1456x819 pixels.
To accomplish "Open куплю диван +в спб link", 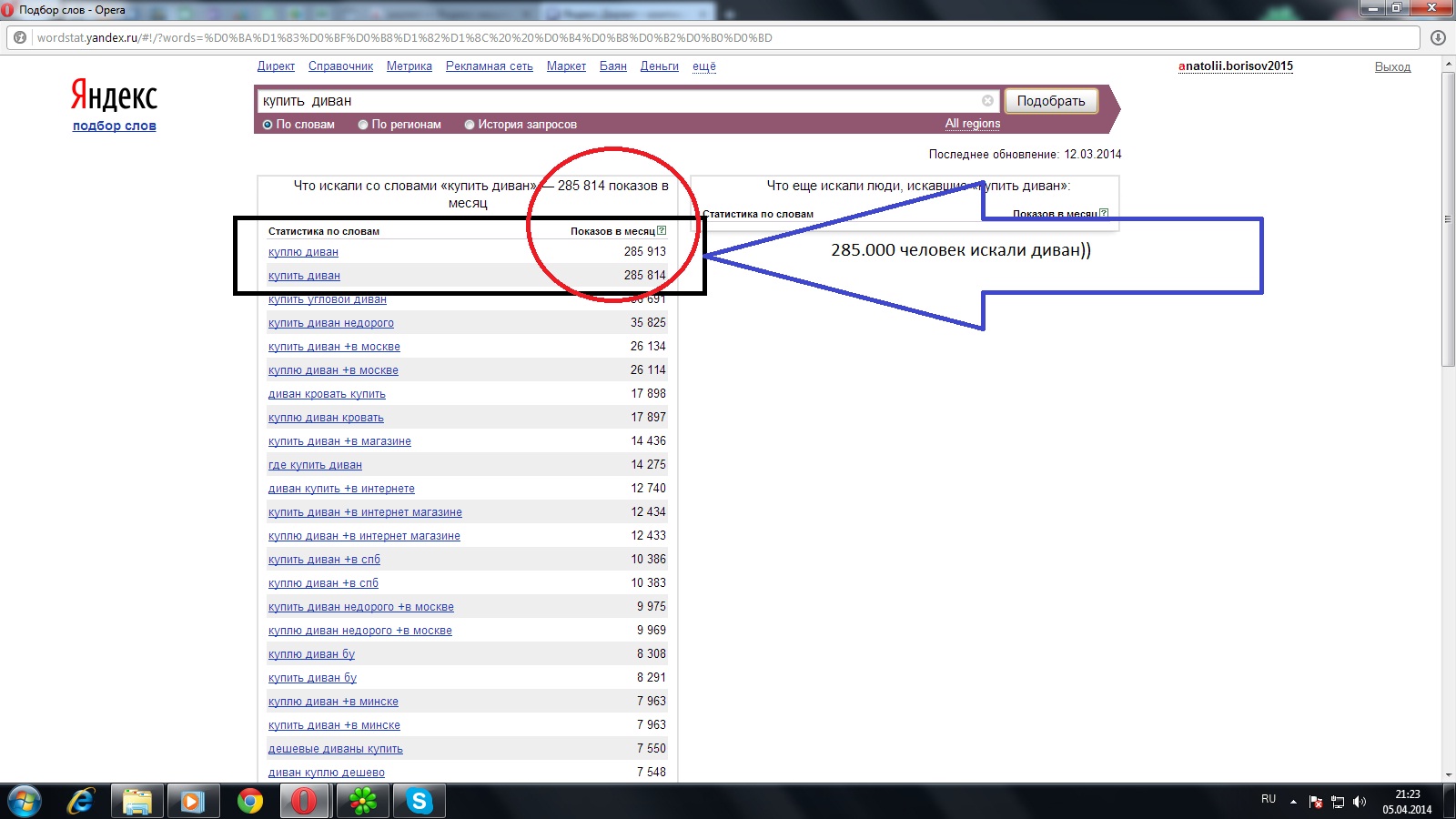I will point(323,583).
